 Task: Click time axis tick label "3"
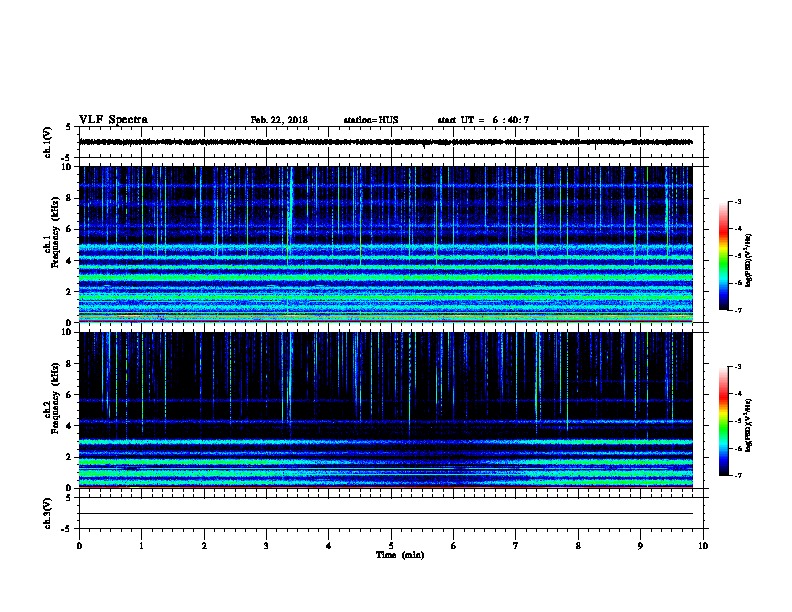(x=266, y=546)
